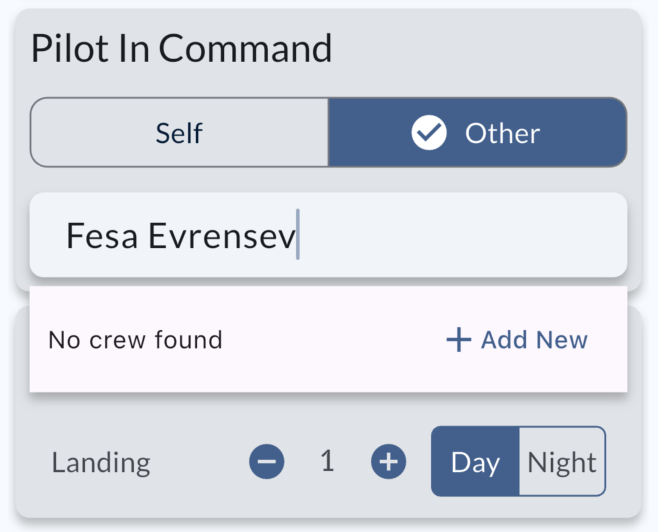The image size is (658, 532).
Task: Click the empty area right of the typed name
Action: tap(460, 236)
